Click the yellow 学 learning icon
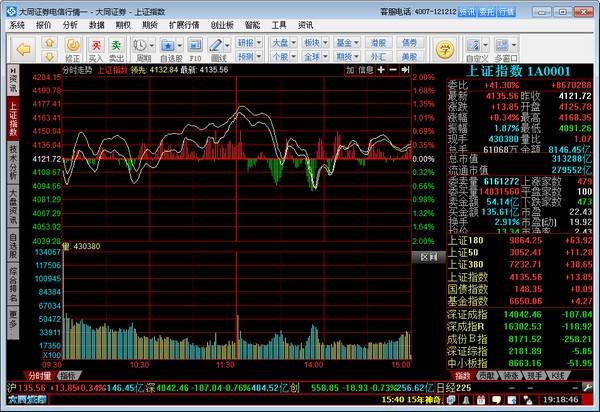 coord(444,48)
